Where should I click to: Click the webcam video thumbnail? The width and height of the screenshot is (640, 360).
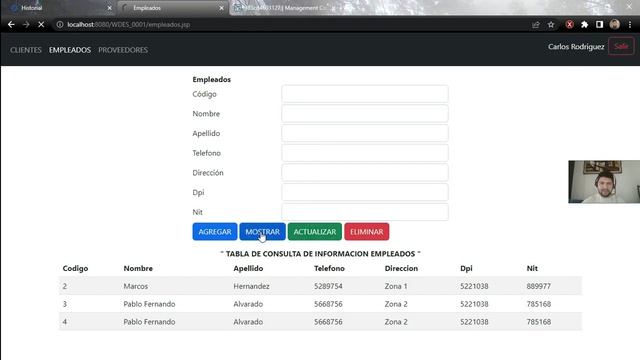tap(604, 182)
